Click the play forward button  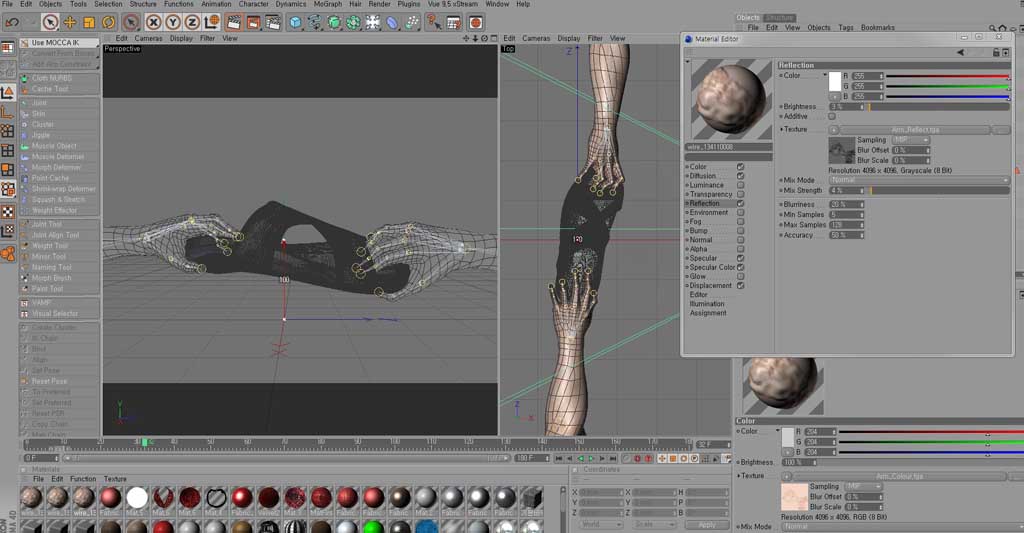[591, 459]
